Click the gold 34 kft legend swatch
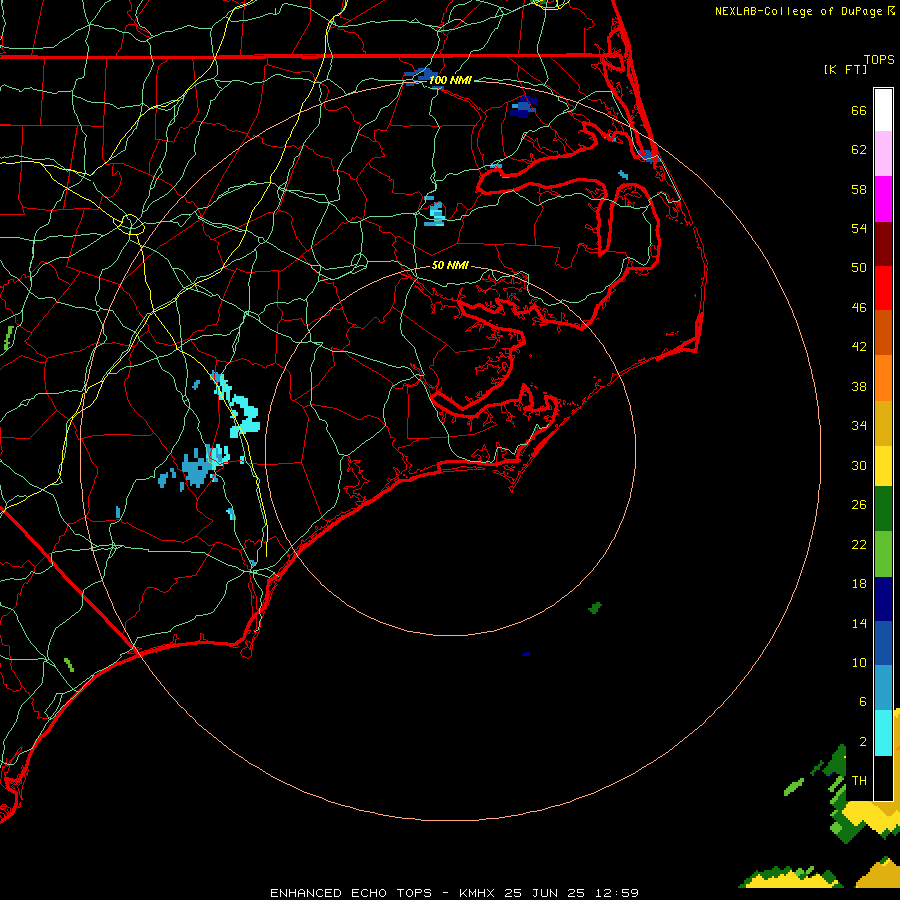This screenshot has width=900, height=900. 883,423
